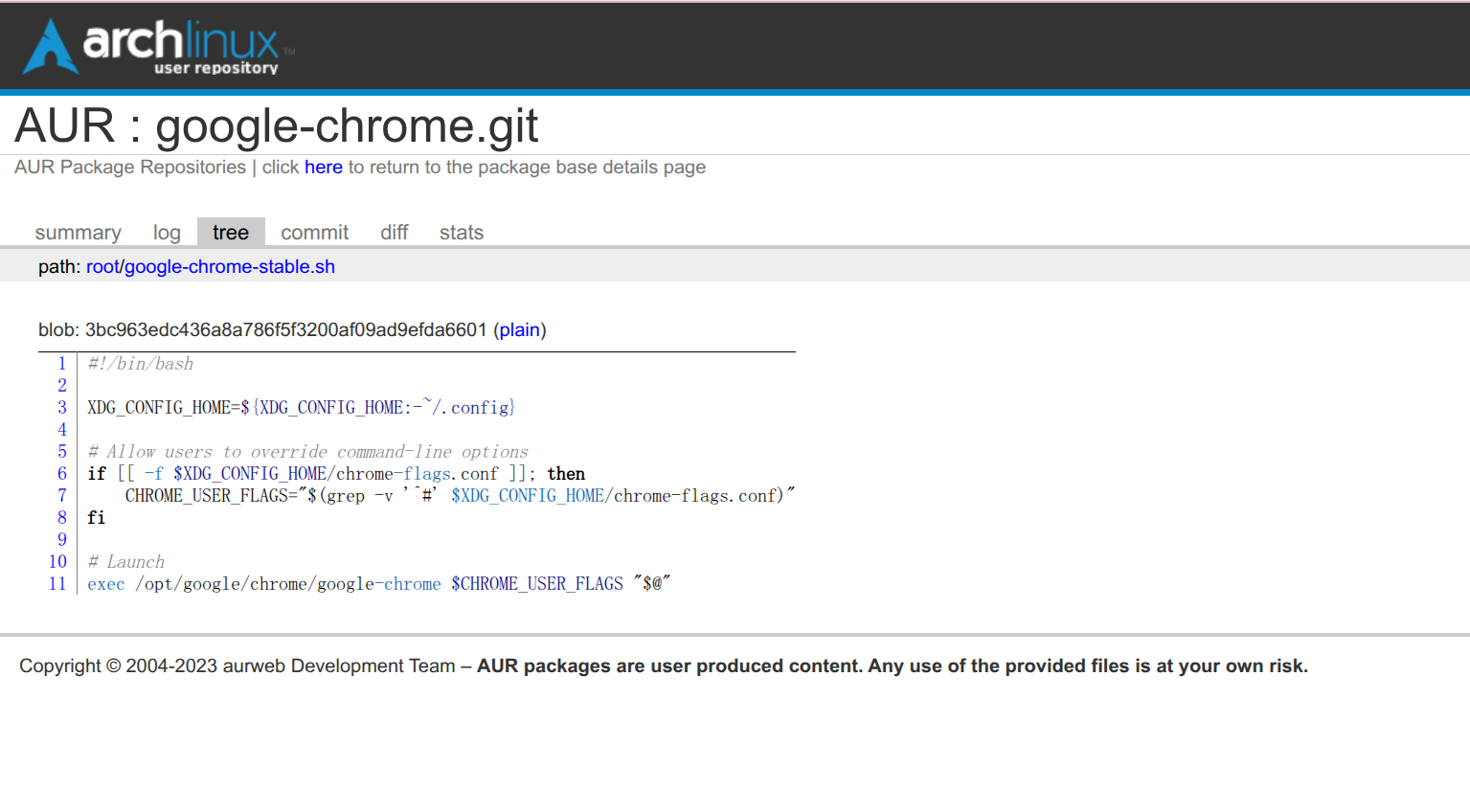Click the Arch Linux user repository logo

(x=159, y=47)
